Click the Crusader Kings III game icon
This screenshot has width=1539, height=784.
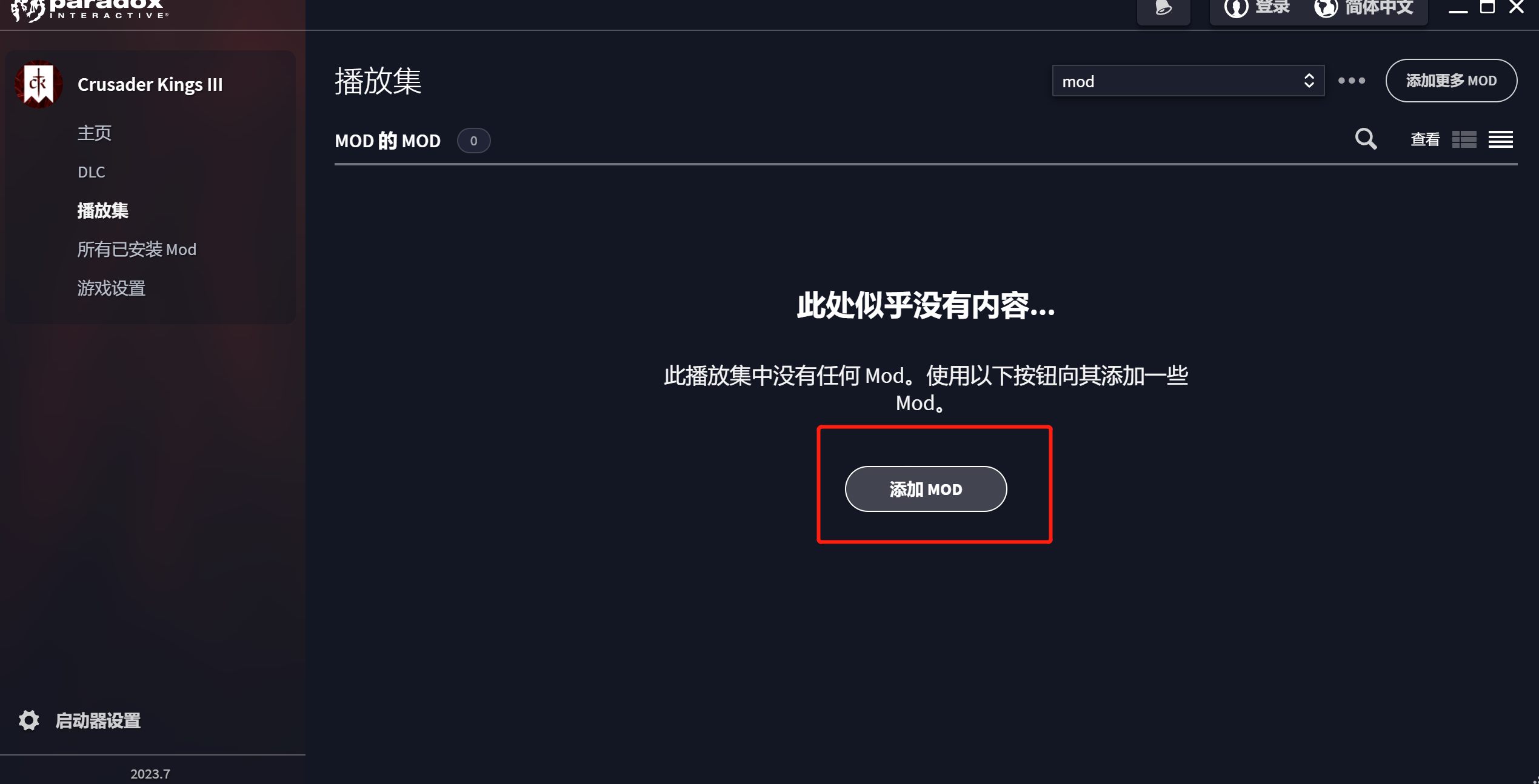pos(39,84)
